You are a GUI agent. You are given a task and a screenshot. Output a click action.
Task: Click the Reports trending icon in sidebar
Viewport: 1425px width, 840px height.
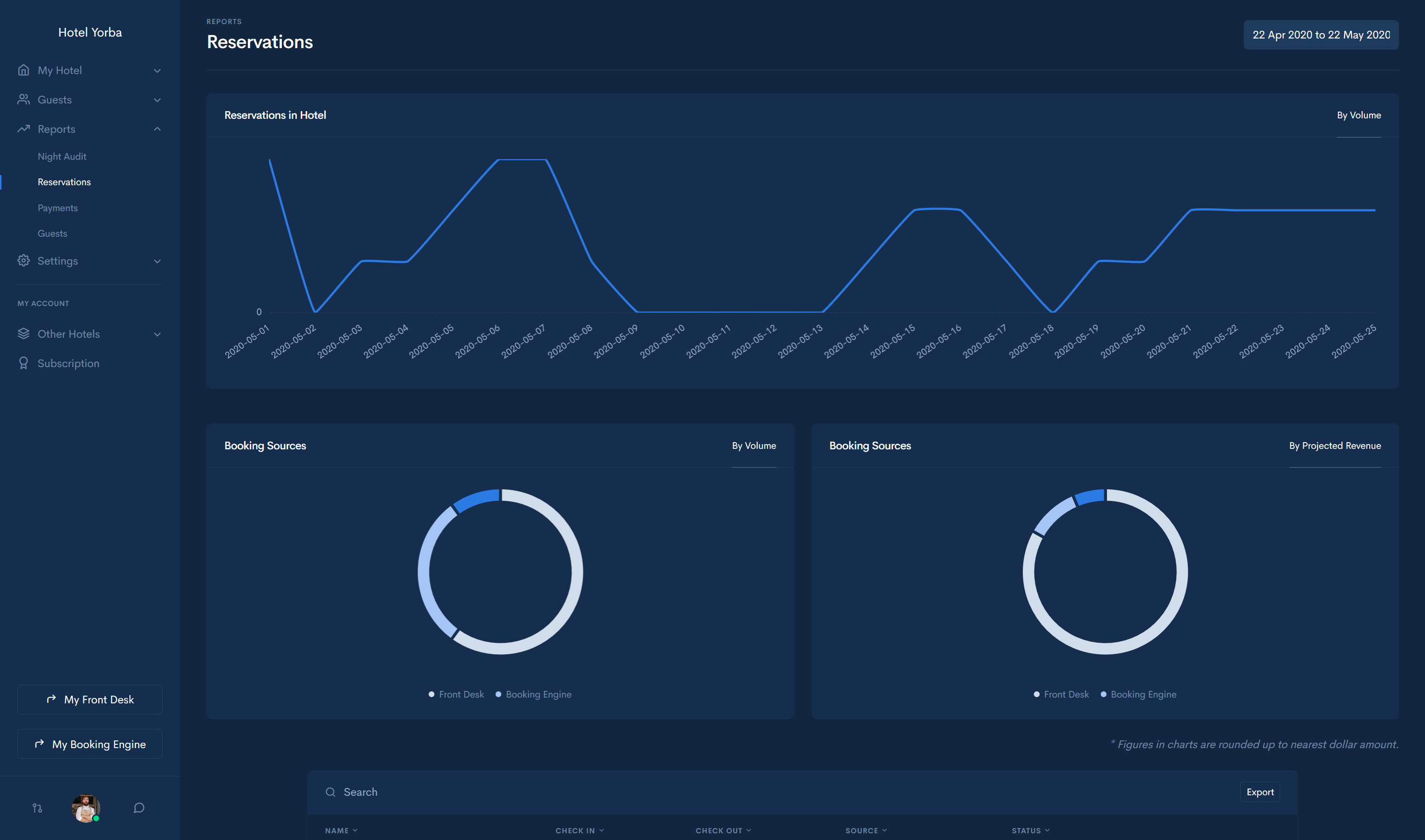22,129
